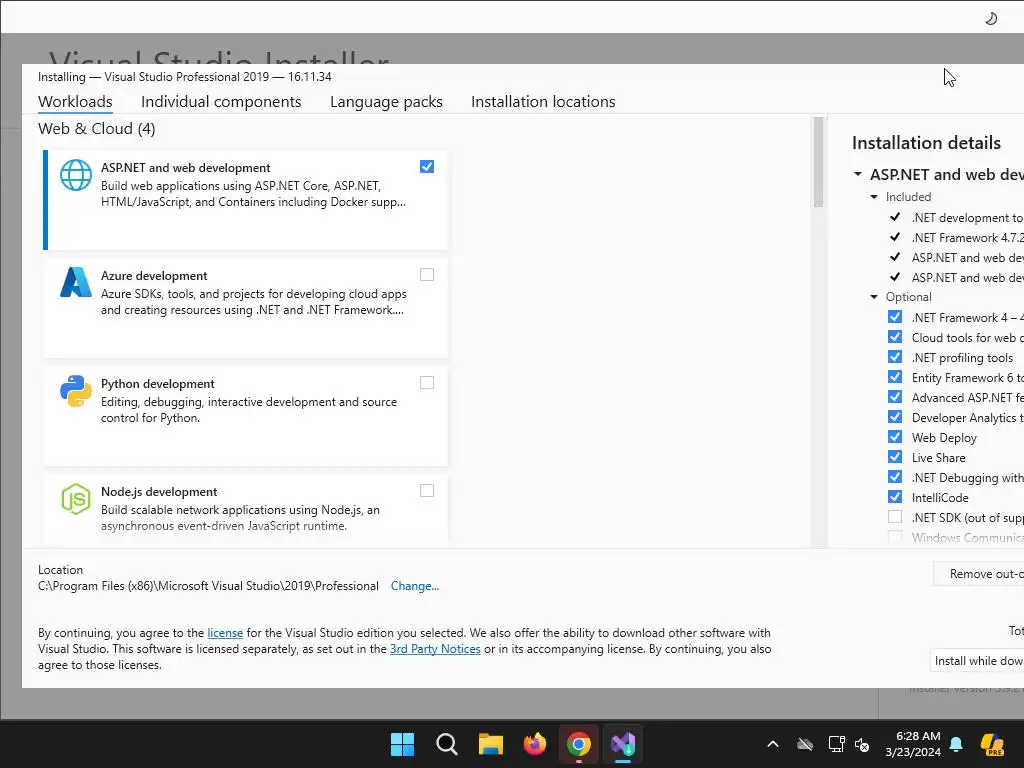Switch to Workloads tab
Viewport: 1024px width, 768px height.
75,102
